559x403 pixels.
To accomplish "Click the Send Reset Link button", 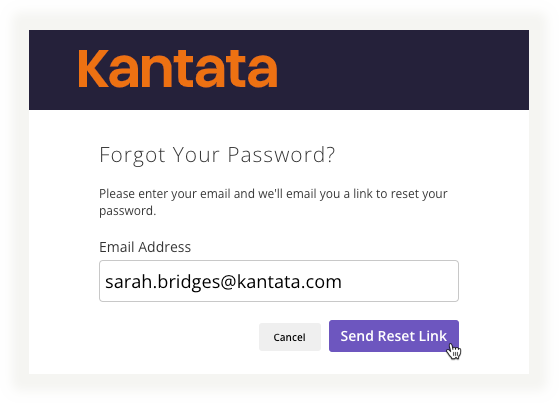I will tap(394, 336).
